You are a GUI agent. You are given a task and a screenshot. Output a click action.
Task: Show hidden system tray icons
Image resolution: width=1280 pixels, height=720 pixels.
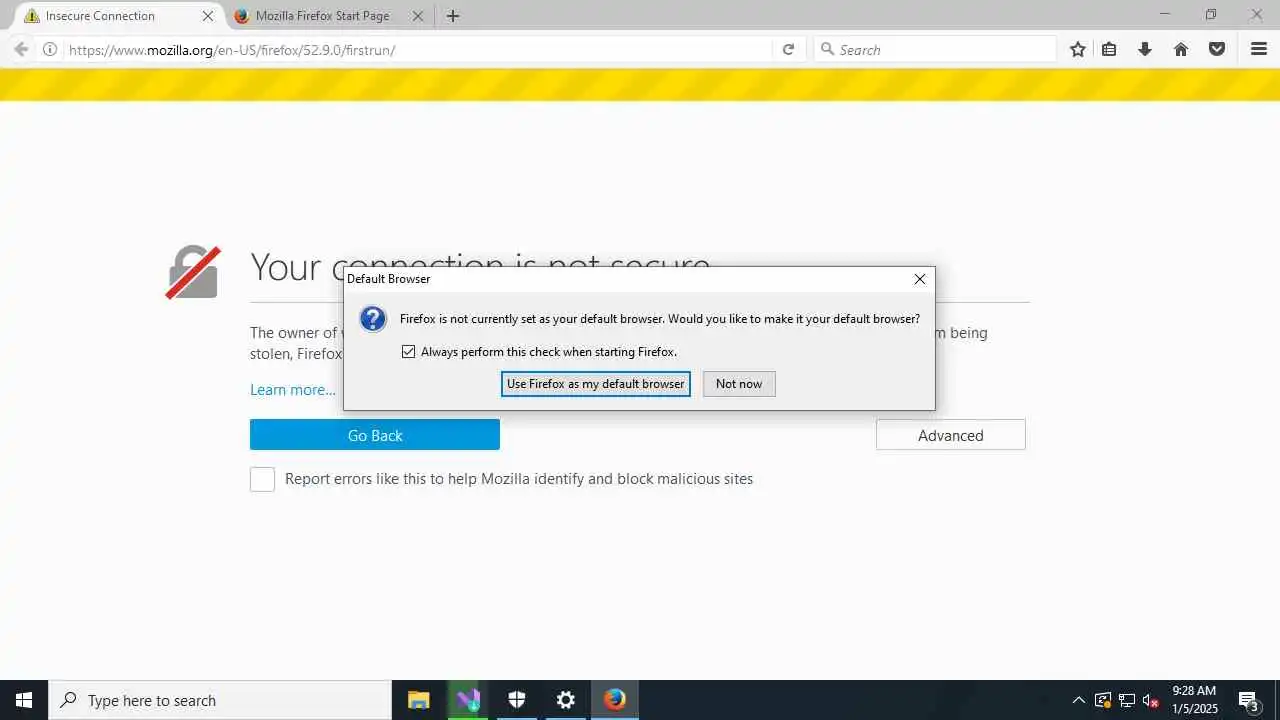pos(1078,700)
